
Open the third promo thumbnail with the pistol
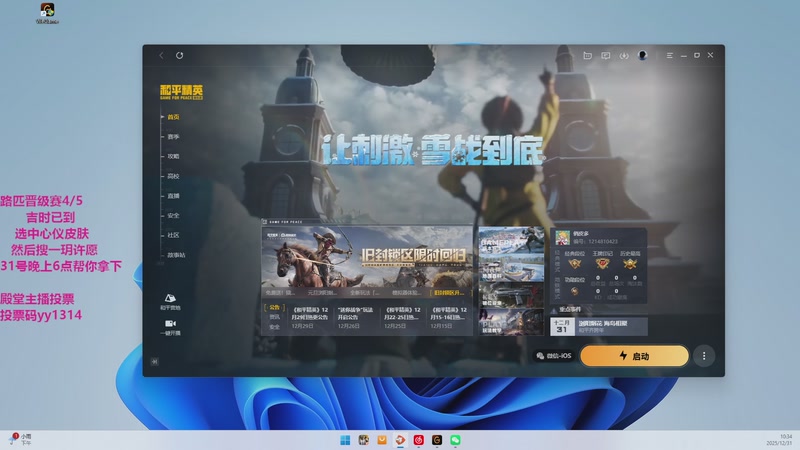(511, 294)
